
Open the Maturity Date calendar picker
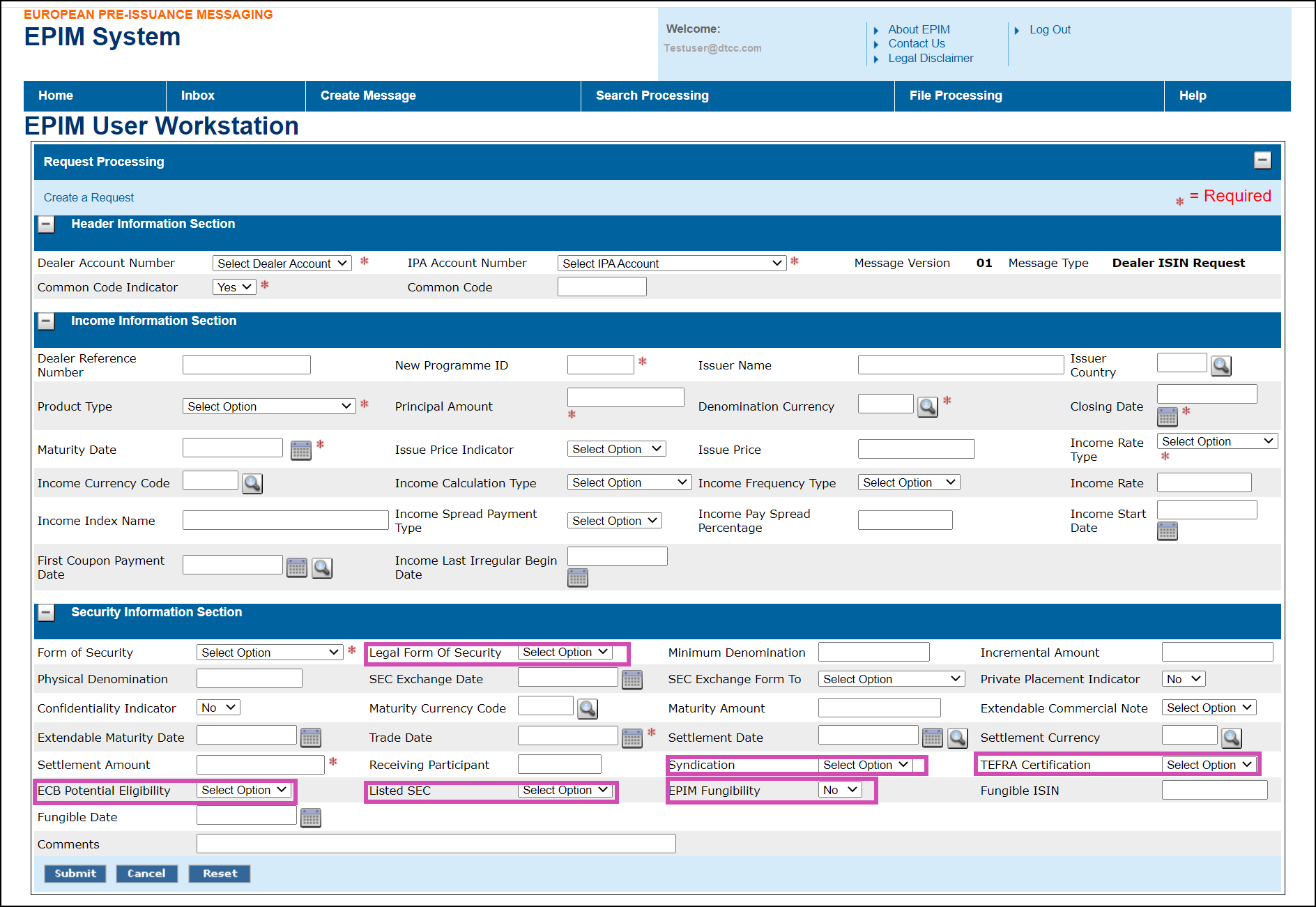pos(300,450)
